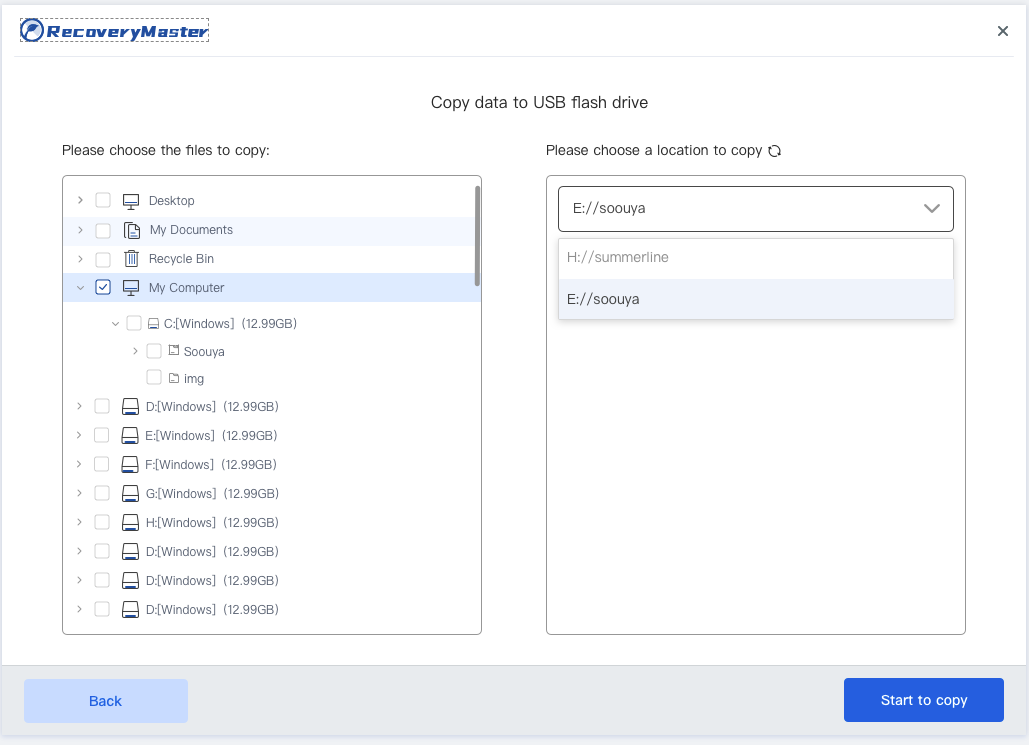Click the My Computer monitor icon
The image size is (1029, 745).
coord(131,288)
